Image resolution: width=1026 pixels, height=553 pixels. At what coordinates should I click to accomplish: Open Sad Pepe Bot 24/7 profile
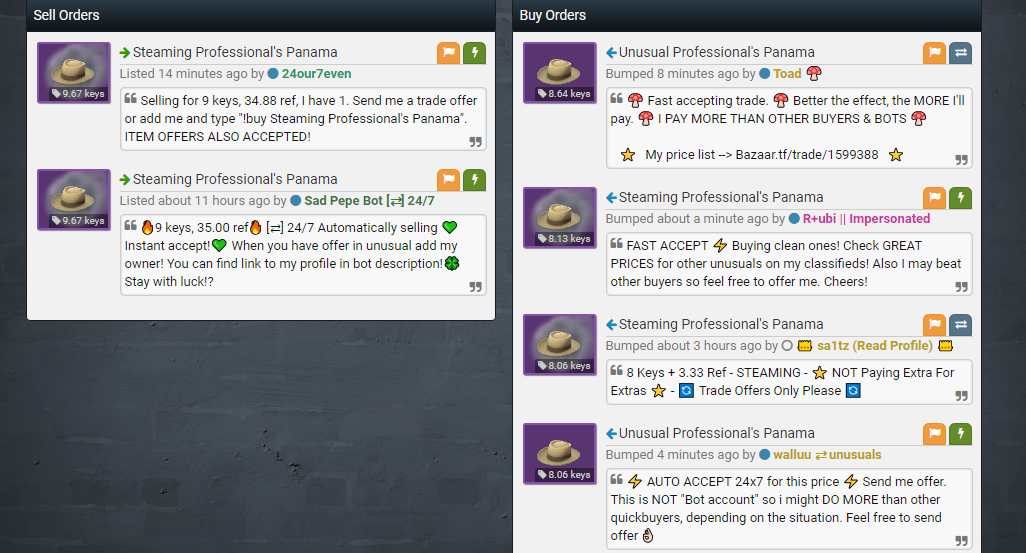pyautogui.click(x=369, y=201)
